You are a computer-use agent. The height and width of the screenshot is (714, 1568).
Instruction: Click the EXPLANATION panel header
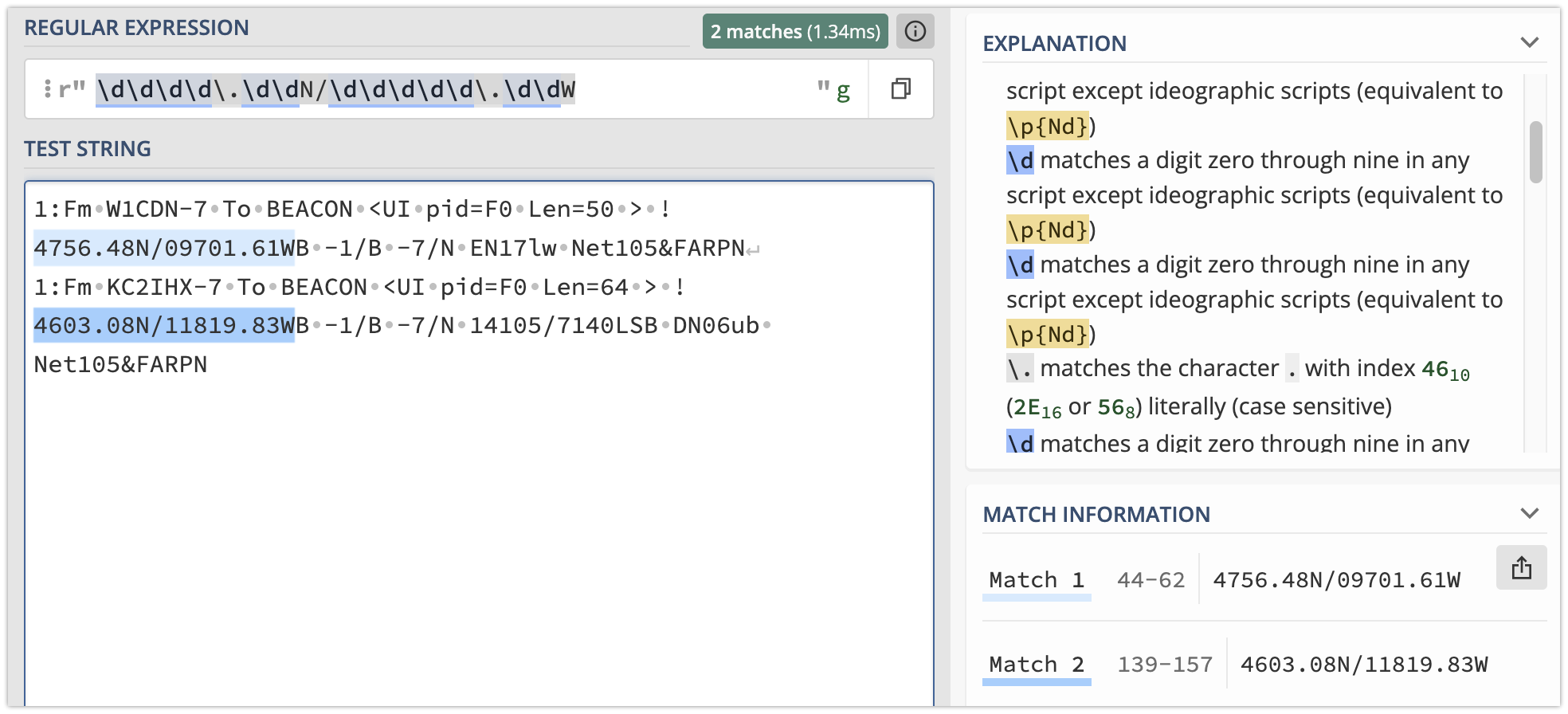click(x=1054, y=44)
